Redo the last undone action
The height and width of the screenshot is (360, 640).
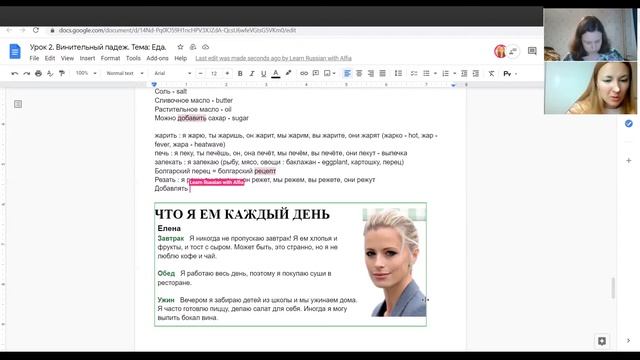[x=27, y=73]
